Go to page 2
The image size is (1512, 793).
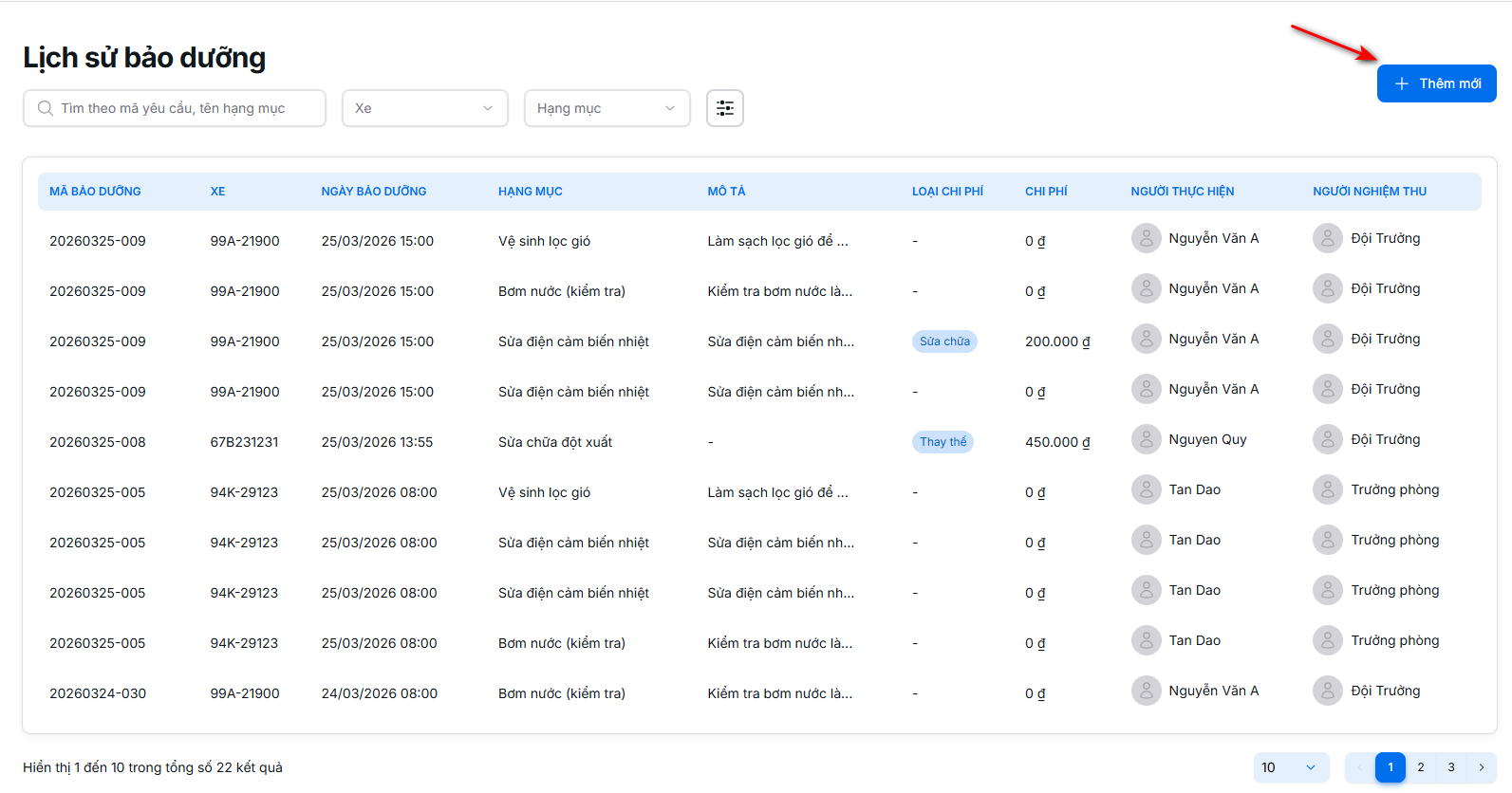(1420, 767)
